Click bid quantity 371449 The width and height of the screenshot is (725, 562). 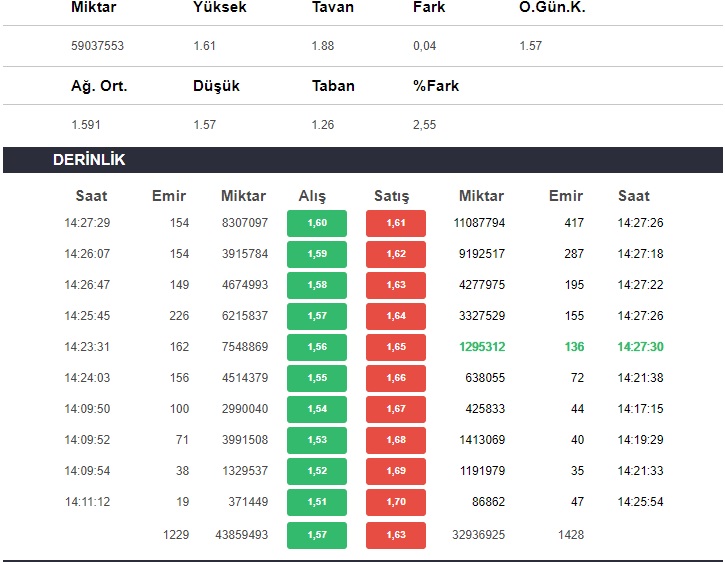[x=248, y=502]
